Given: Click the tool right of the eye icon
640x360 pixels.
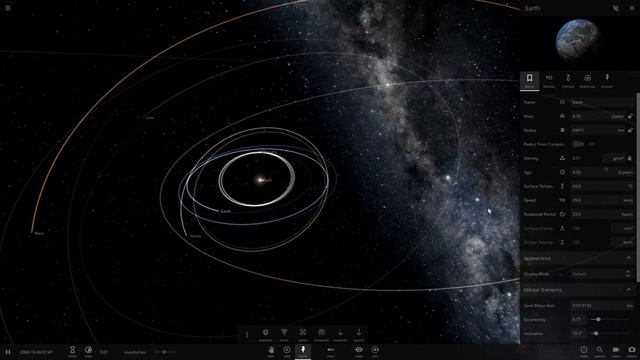Looking at the screenshot, I should [x=375, y=351].
